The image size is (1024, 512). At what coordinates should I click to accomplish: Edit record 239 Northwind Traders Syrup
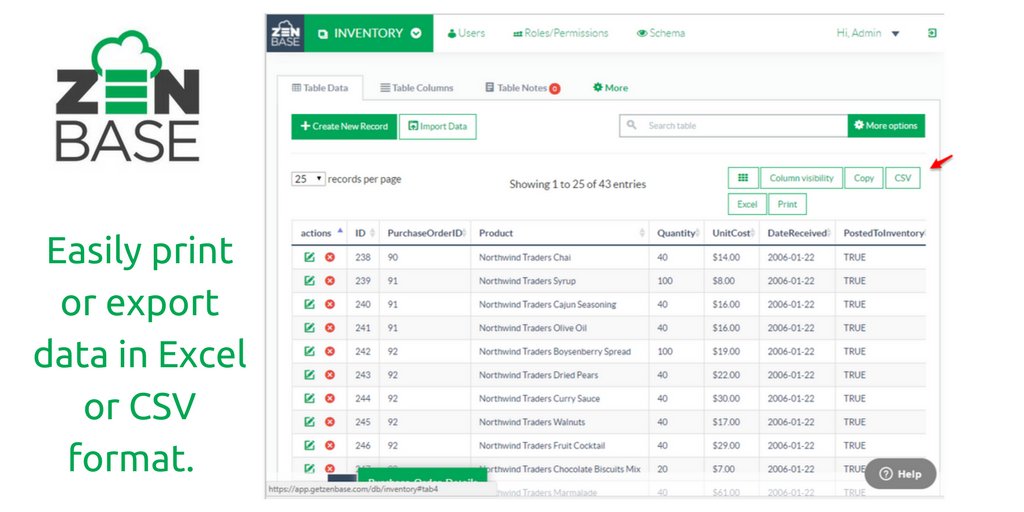(x=310, y=281)
